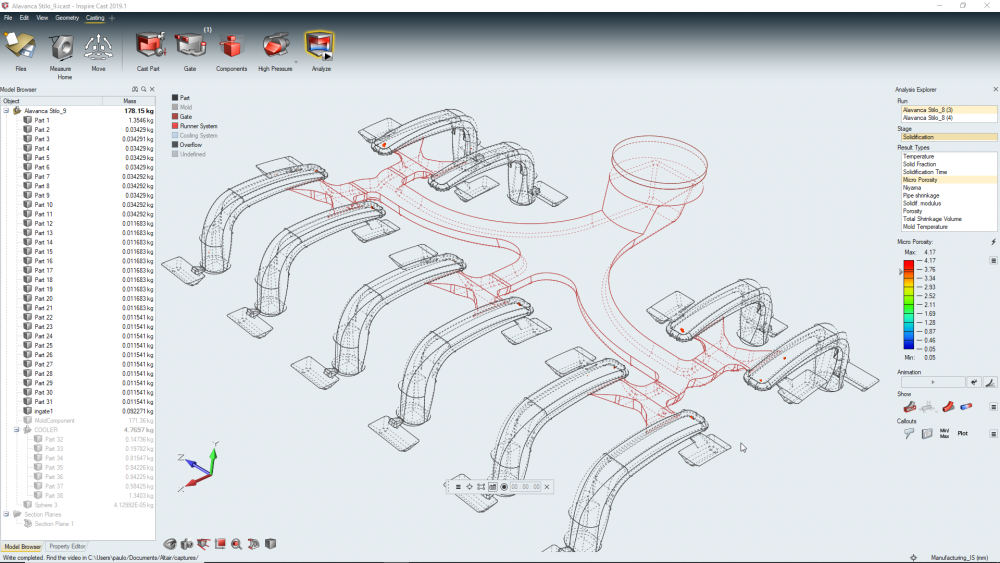Viewport: 1000px width, 563px height.
Task: Open the legend options menu beside color scale
Action: coord(993,260)
